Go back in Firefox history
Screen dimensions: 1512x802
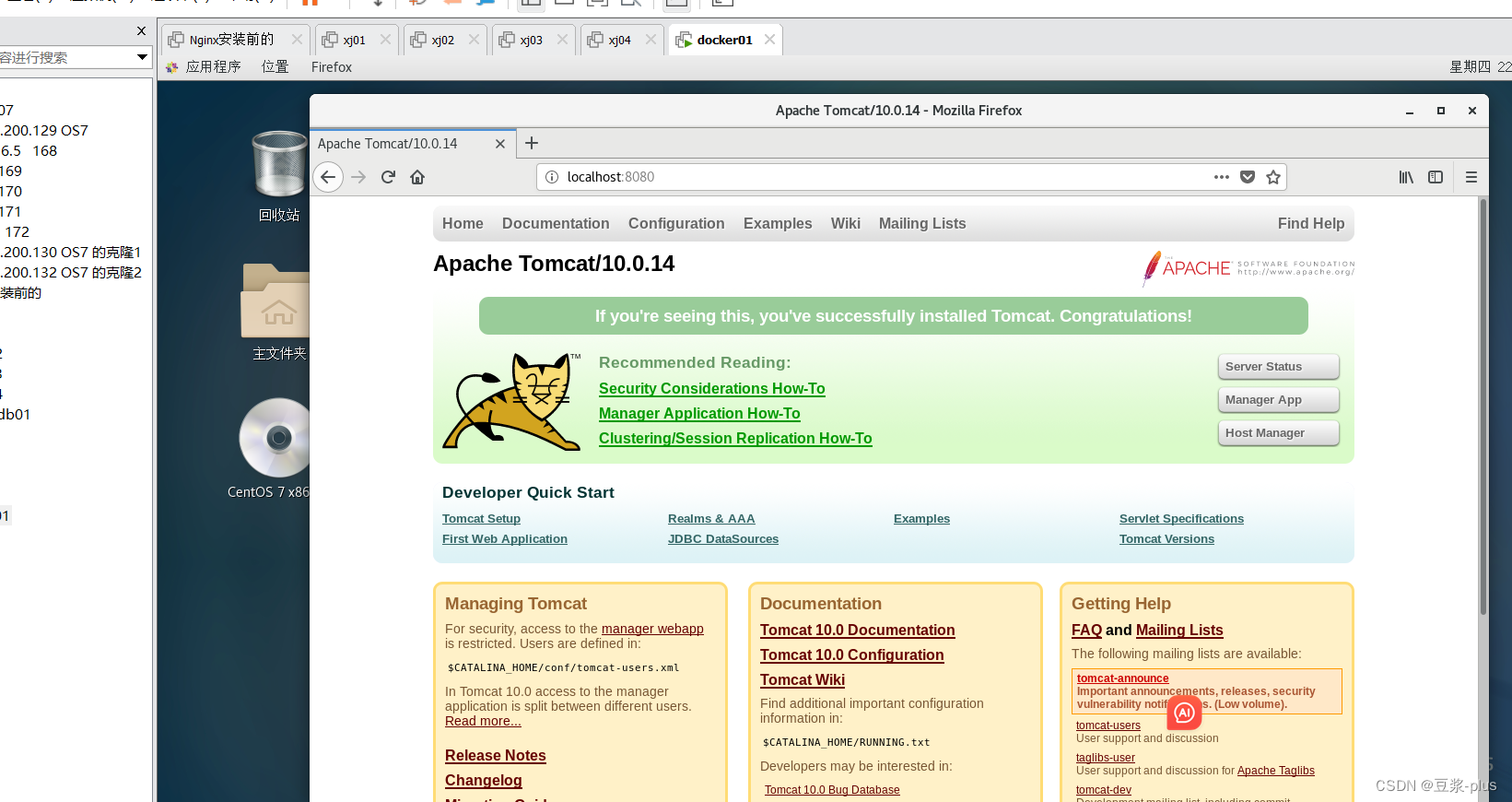328,177
